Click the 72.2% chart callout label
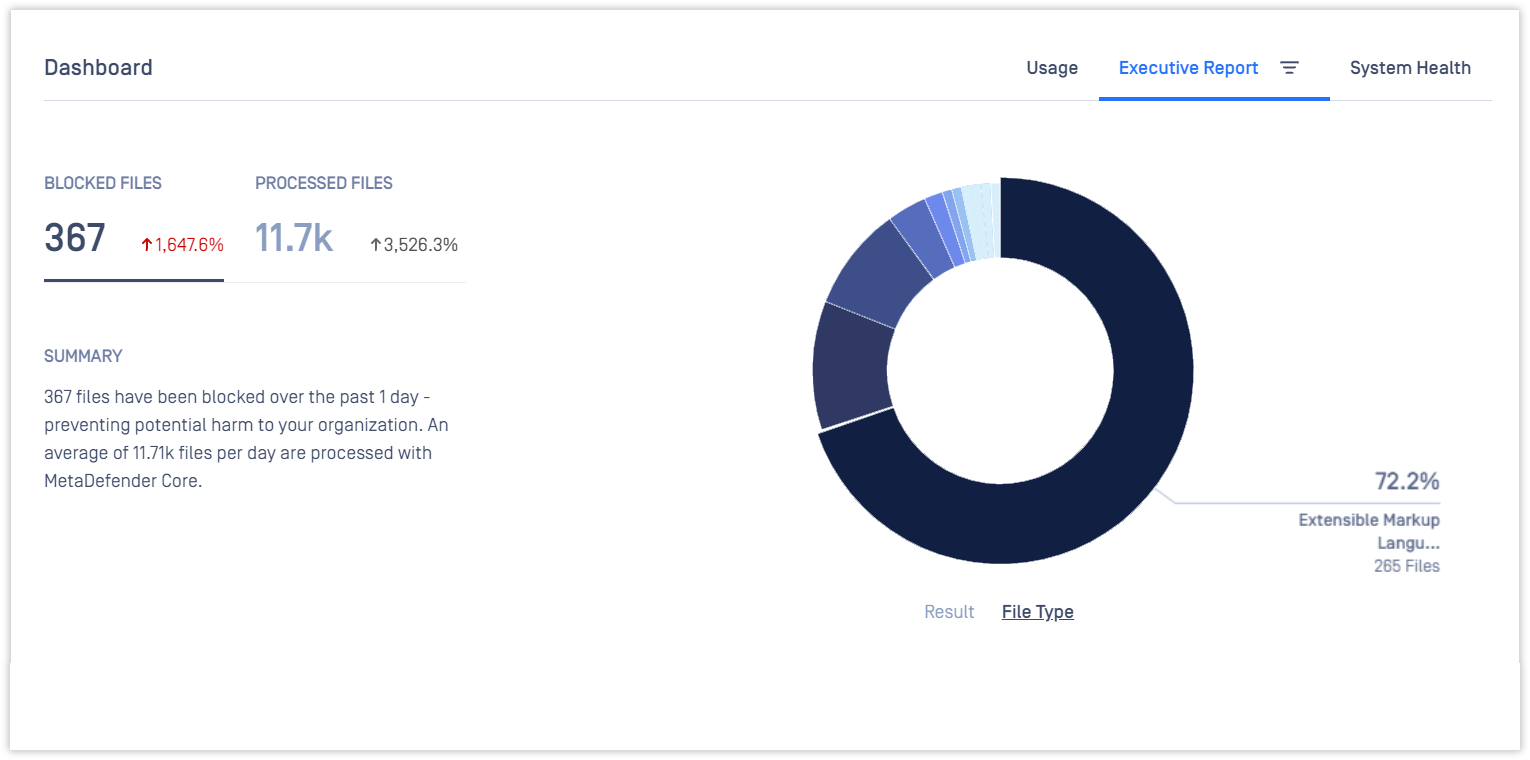Screen dimensions: 1530x760 [x=1407, y=481]
